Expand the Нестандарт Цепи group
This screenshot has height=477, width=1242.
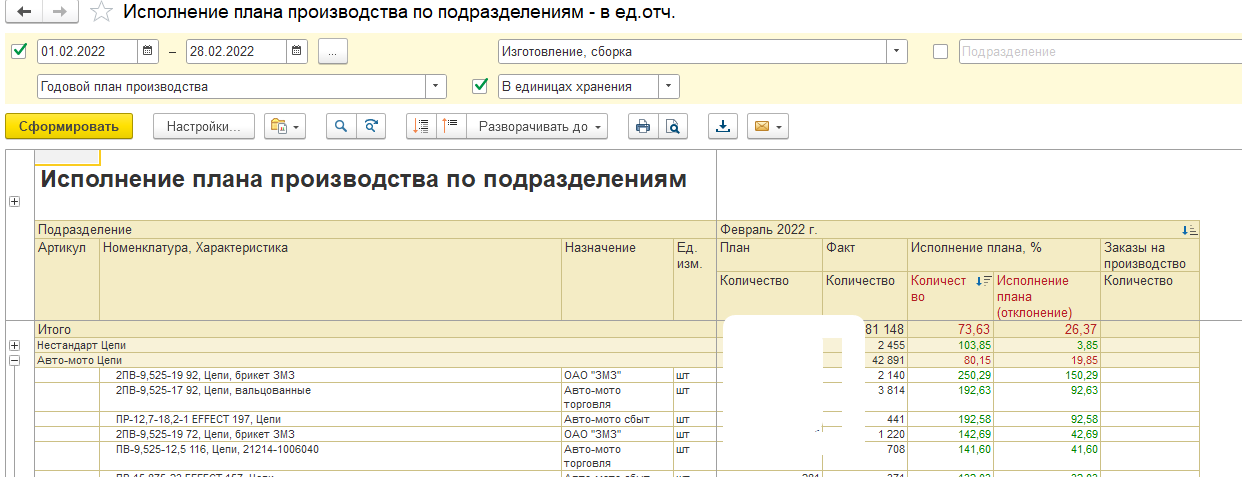(x=14, y=345)
